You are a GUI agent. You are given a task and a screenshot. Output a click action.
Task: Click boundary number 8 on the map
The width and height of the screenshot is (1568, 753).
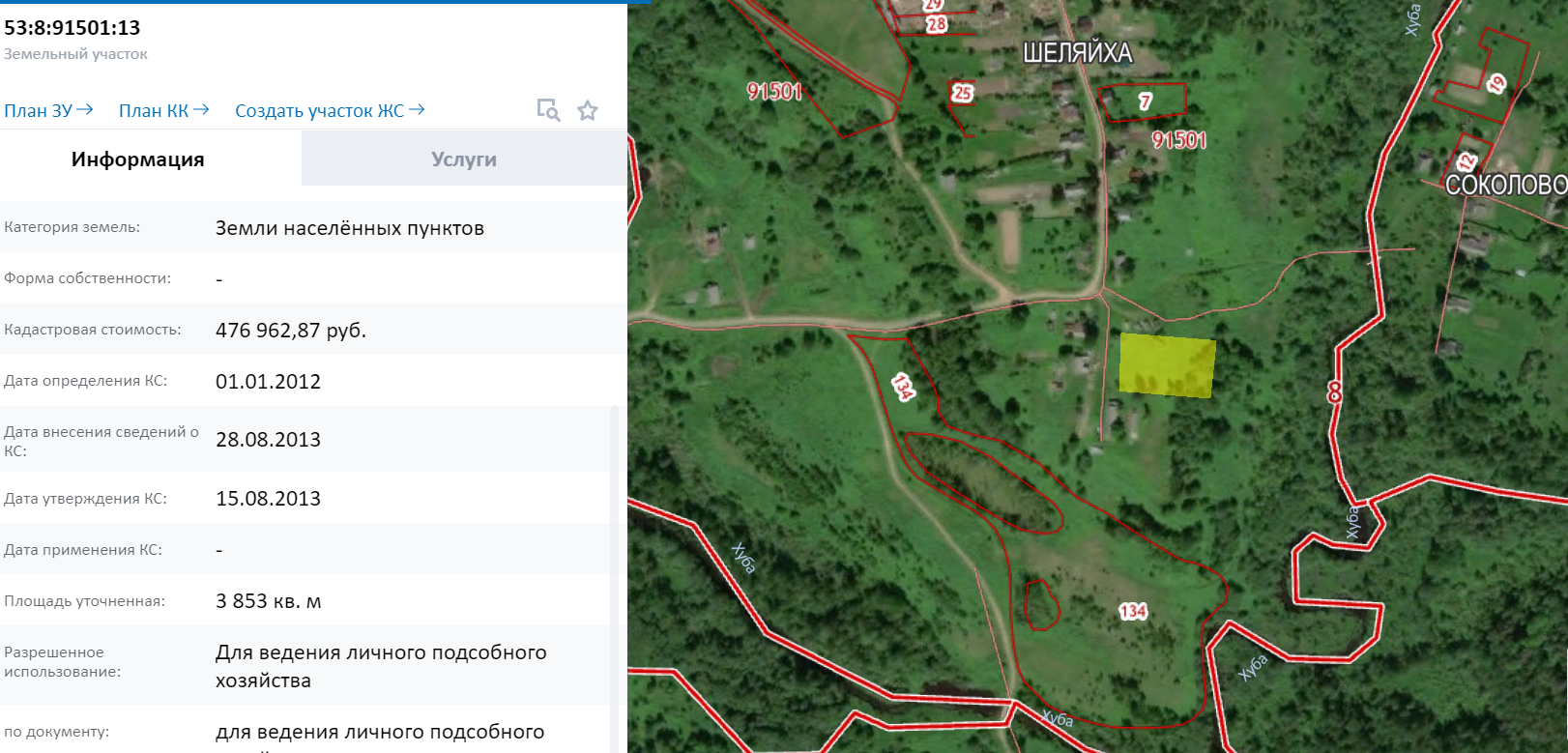tap(1334, 391)
